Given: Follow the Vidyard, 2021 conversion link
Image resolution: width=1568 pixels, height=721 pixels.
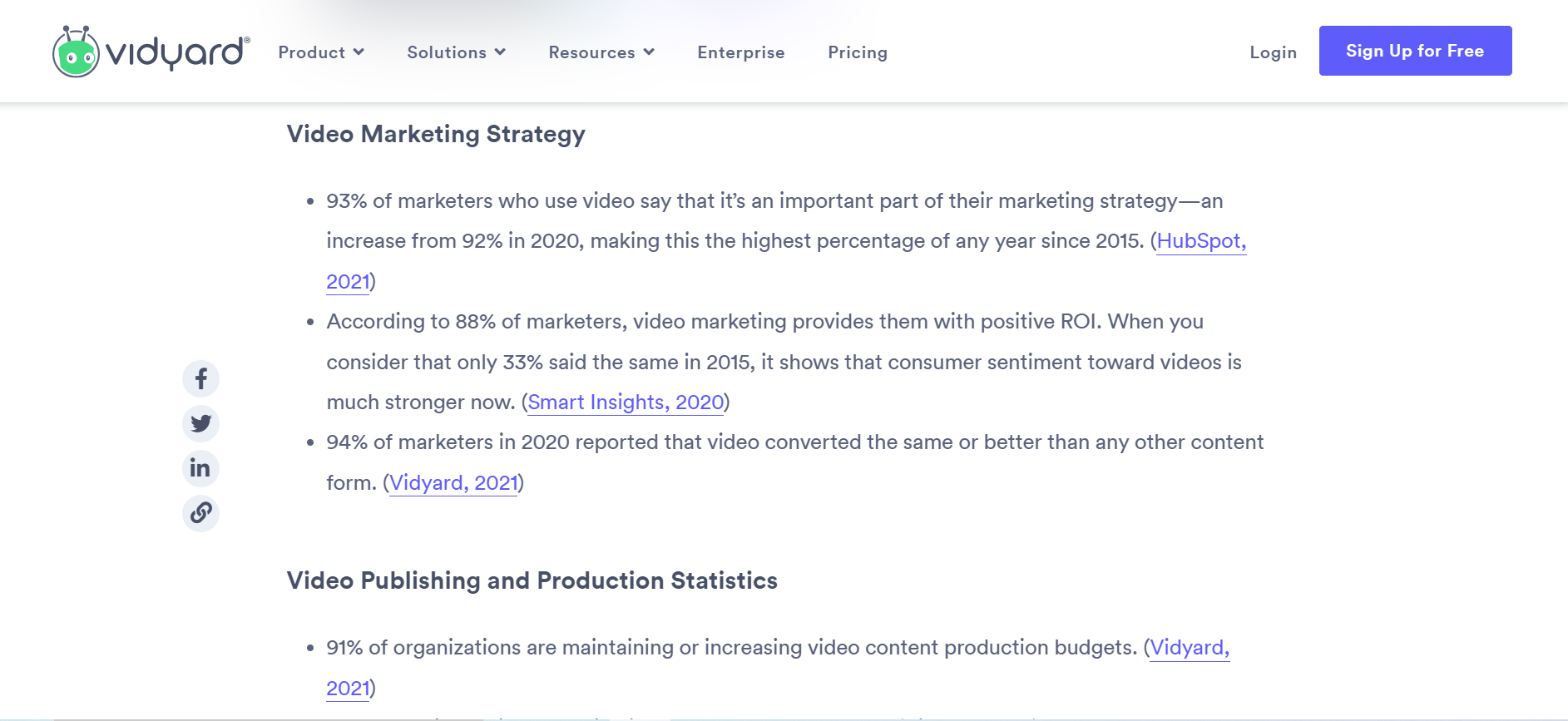Looking at the screenshot, I should point(453,483).
